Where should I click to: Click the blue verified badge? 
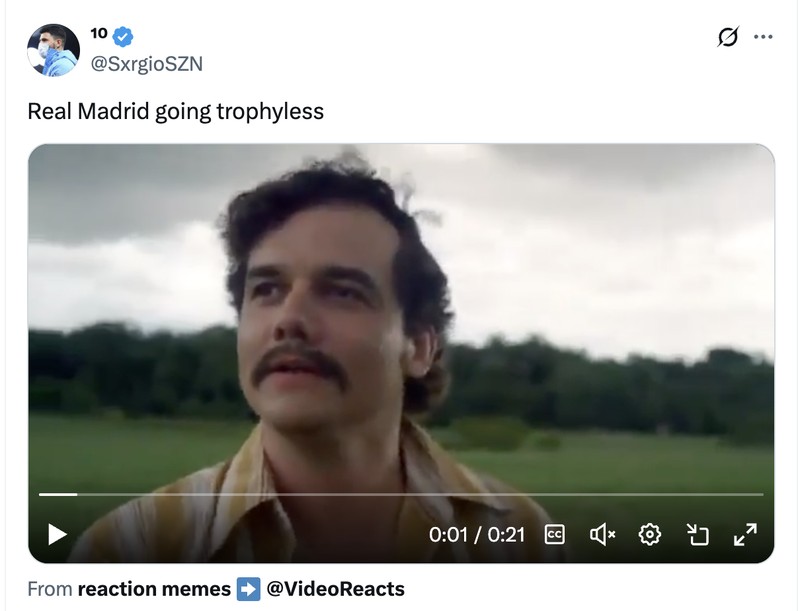122,37
